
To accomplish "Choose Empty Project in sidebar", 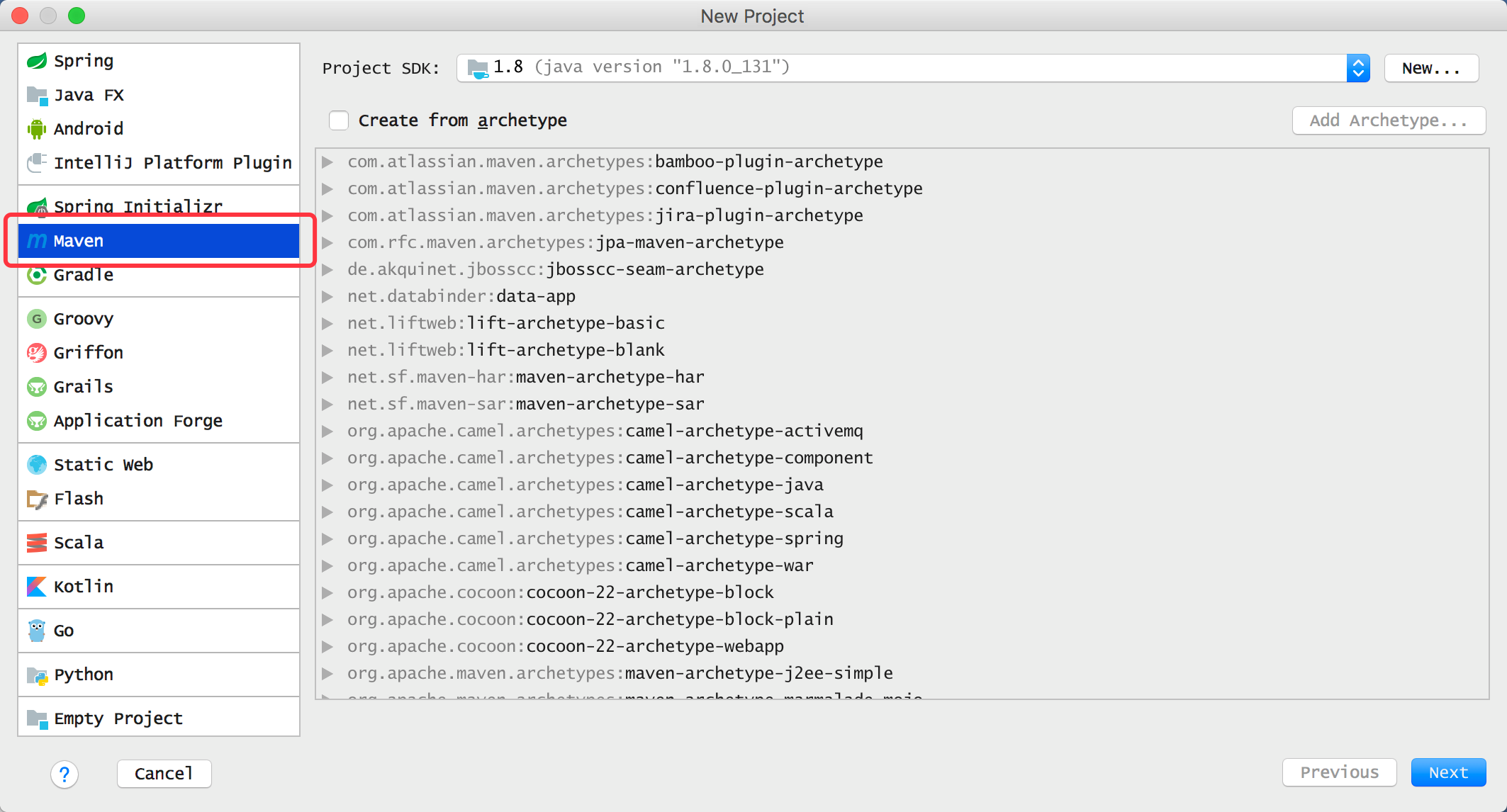I will pos(118,718).
